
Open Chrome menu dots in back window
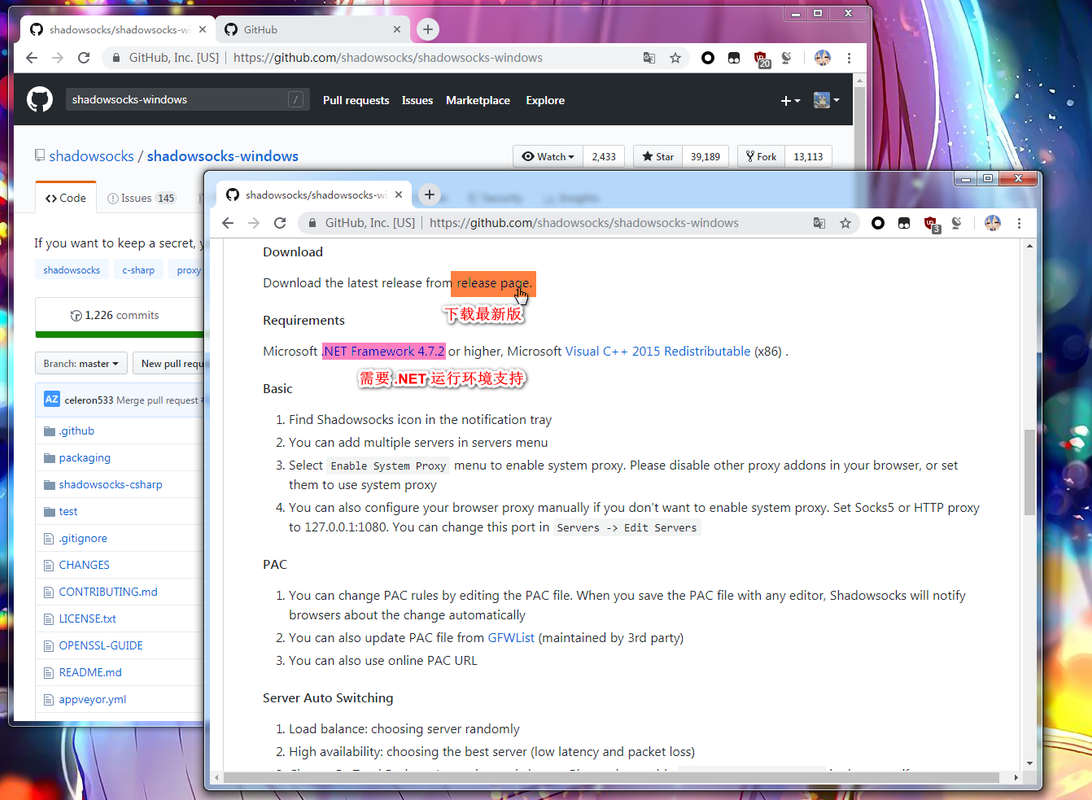[849, 58]
